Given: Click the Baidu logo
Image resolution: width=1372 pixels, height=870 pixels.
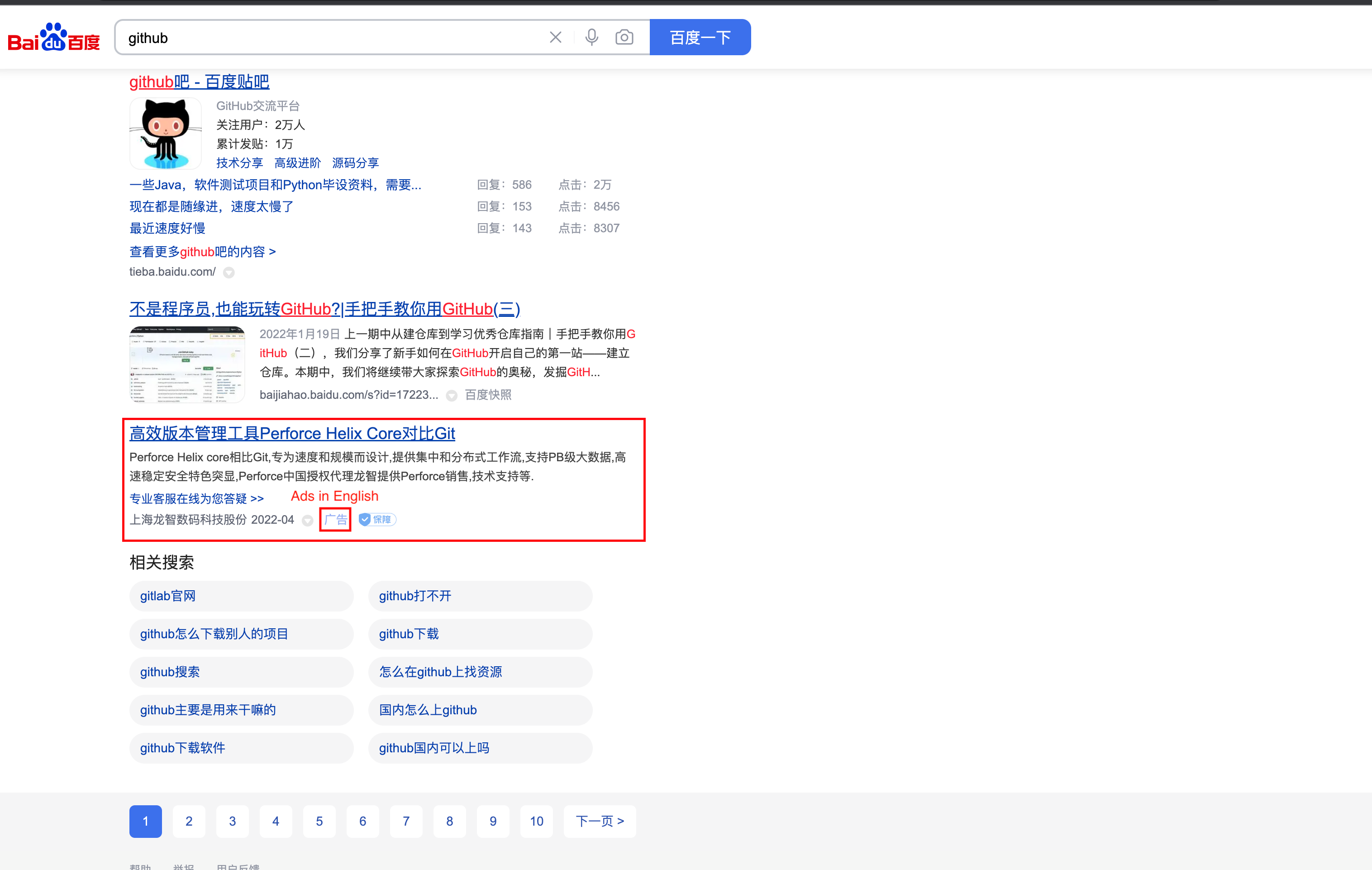Looking at the screenshot, I should click(x=53, y=39).
